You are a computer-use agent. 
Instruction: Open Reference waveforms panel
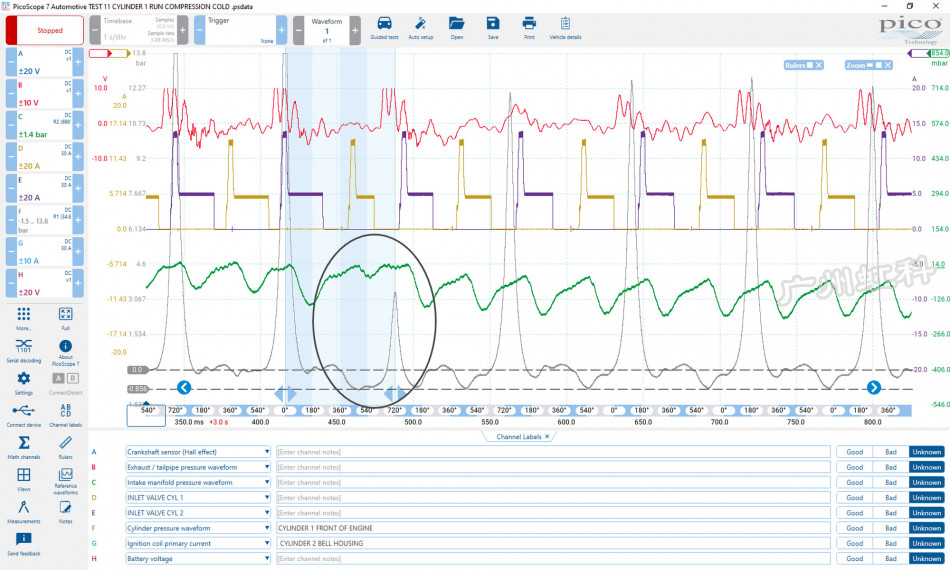[x=65, y=478]
